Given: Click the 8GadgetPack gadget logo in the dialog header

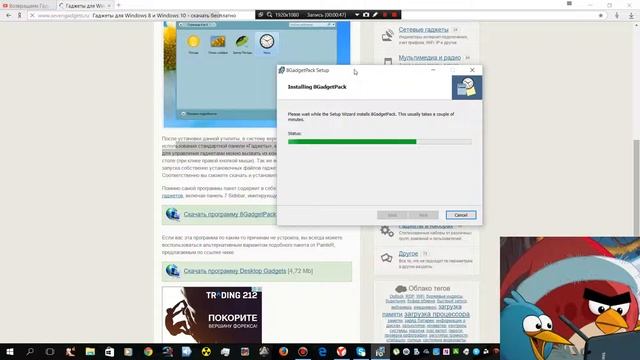Looking at the screenshot, I should tap(467, 87).
